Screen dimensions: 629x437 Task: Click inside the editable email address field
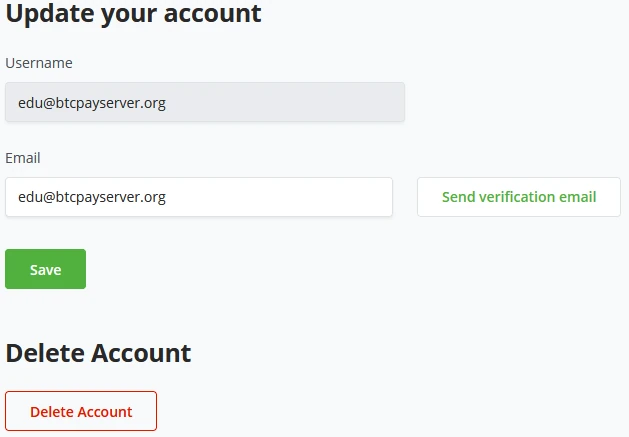pos(198,197)
